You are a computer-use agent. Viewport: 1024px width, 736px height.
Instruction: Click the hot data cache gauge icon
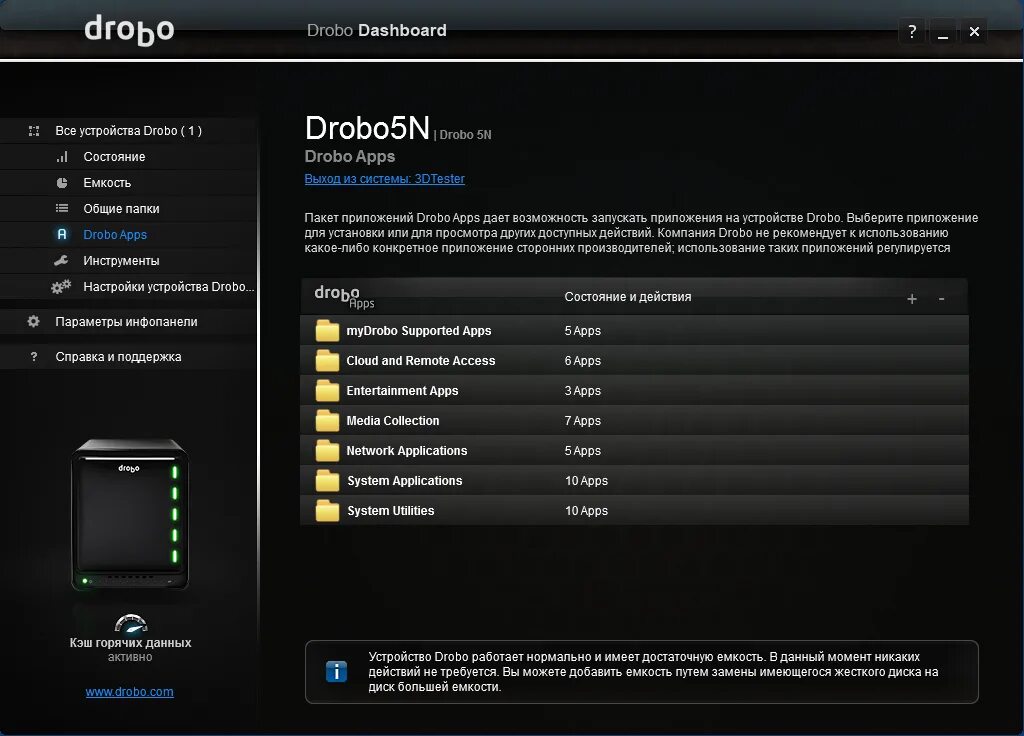pyautogui.click(x=131, y=624)
